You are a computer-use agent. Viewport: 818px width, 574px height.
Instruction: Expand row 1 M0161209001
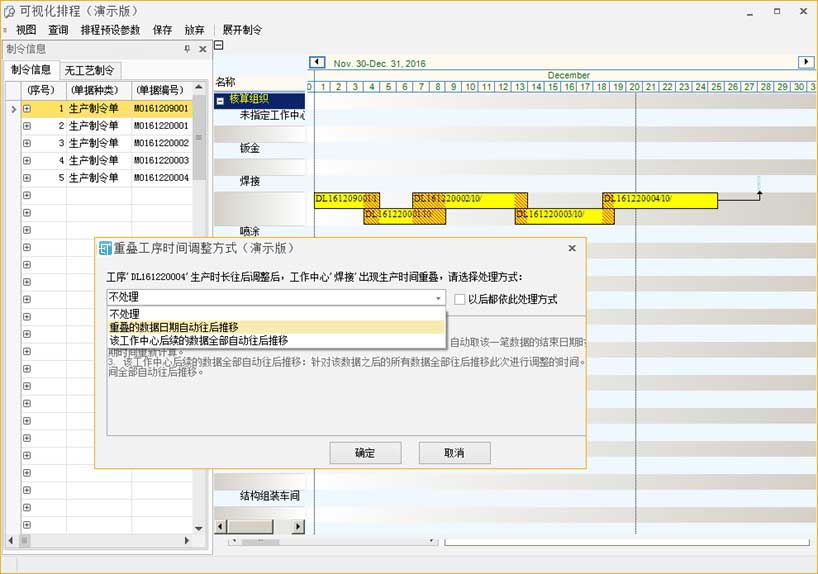[x=27, y=109]
